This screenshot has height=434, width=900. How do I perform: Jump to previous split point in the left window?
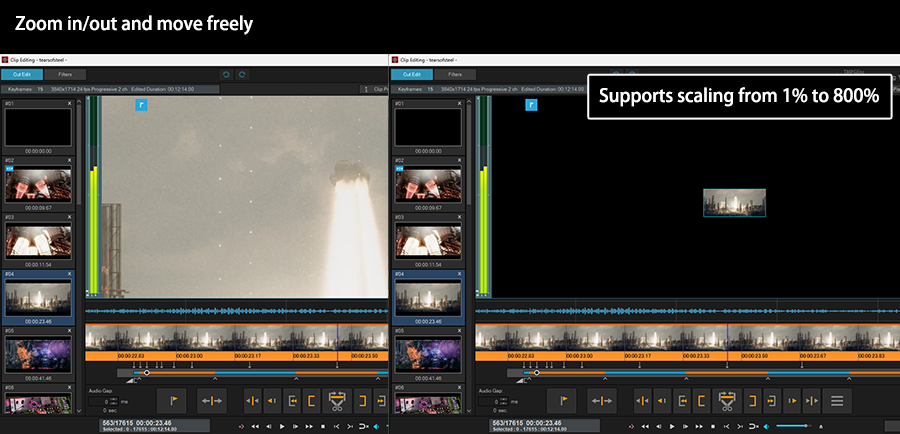(x=252, y=400)
